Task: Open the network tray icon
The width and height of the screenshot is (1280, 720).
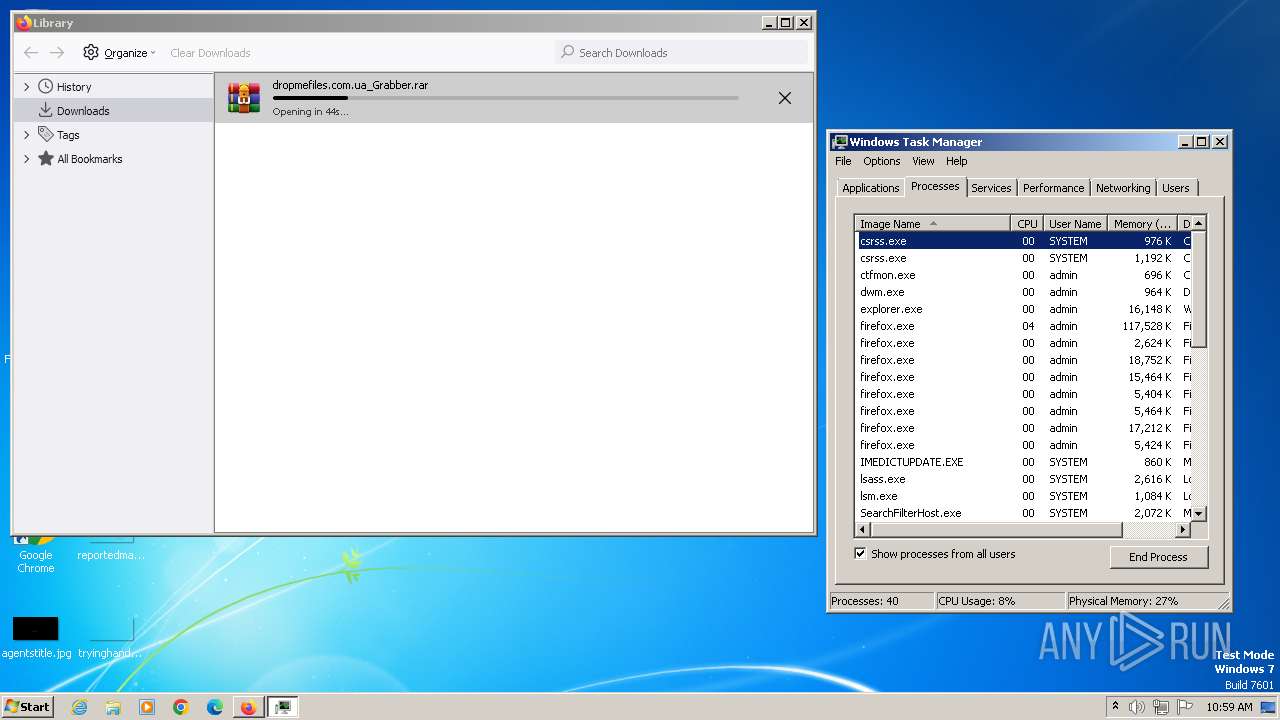Action: 1161,707
